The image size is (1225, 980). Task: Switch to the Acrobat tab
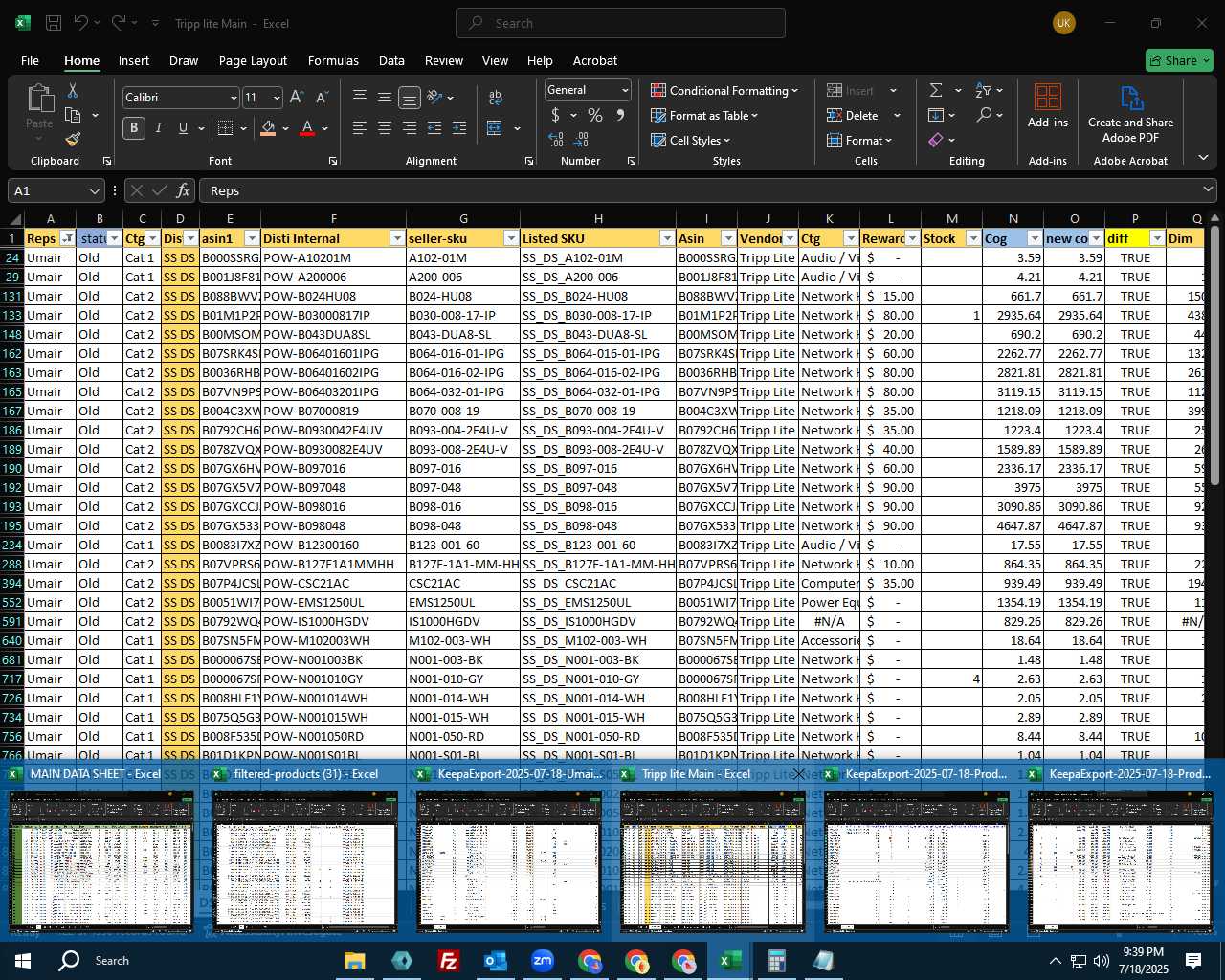595,60
